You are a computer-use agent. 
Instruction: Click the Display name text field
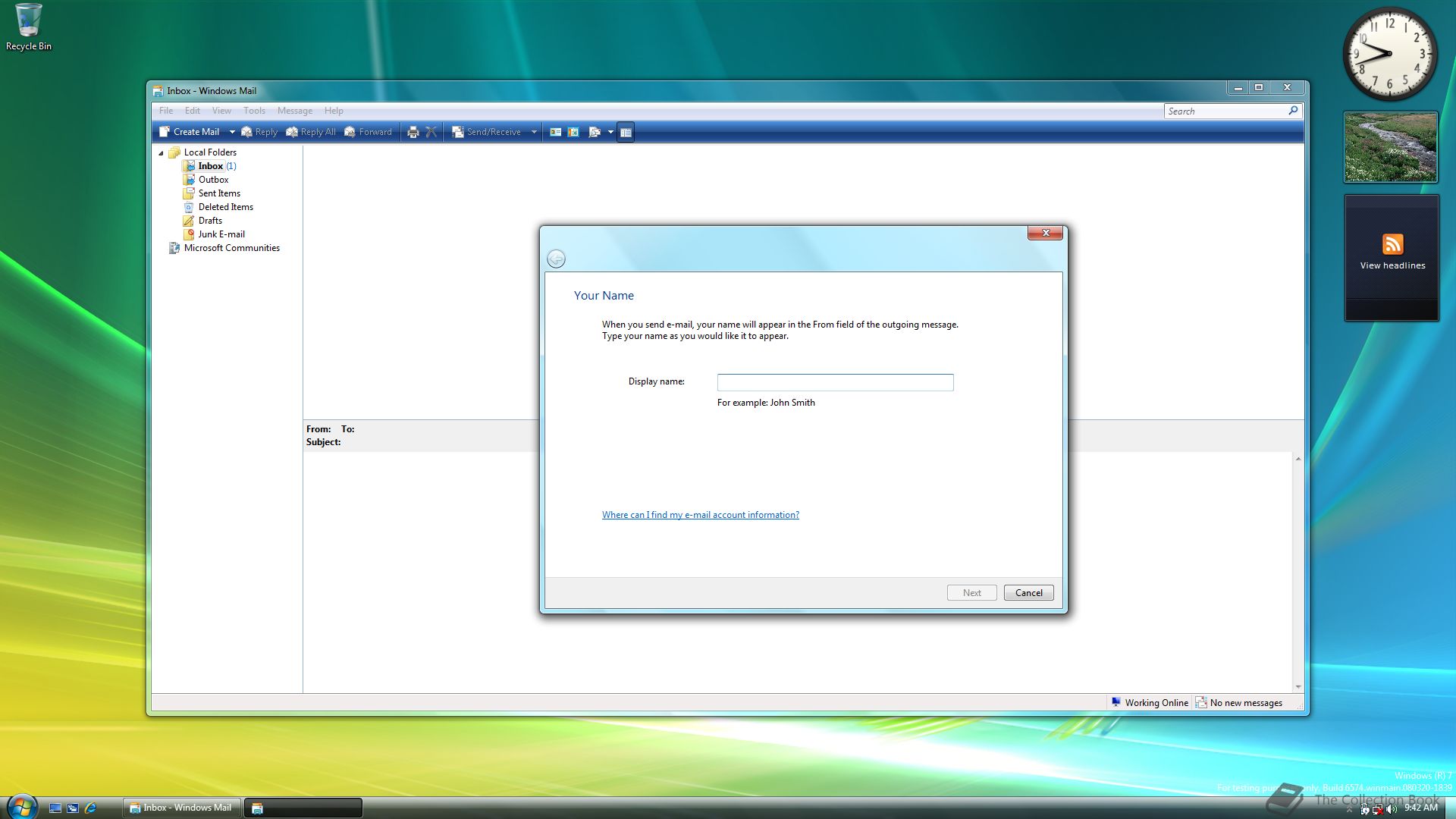click(x=835, y=382)
